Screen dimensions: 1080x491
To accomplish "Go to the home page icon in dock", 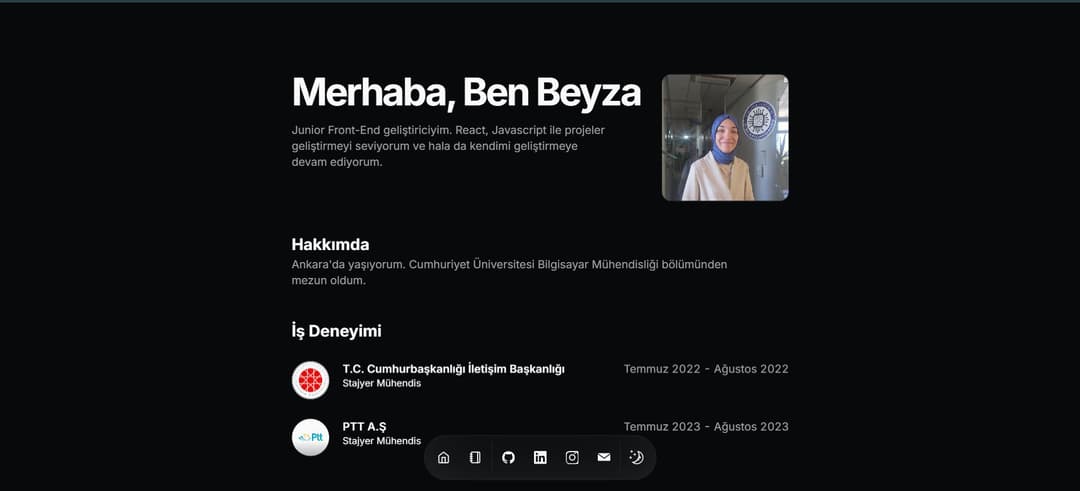I will [444, 458].
